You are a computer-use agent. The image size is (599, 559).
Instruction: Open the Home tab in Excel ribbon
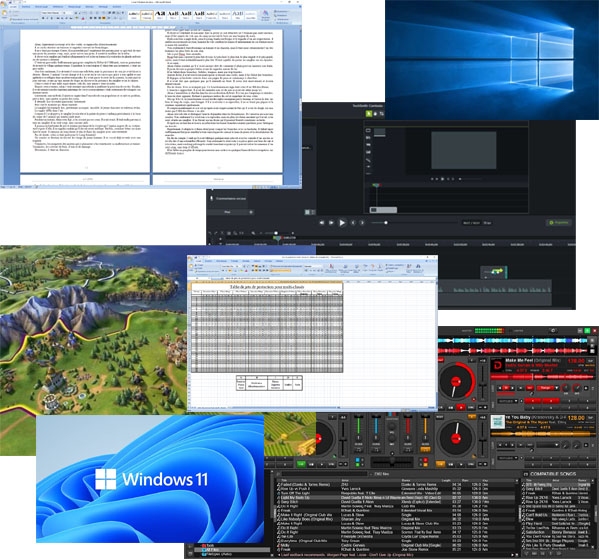coord(199,261)
